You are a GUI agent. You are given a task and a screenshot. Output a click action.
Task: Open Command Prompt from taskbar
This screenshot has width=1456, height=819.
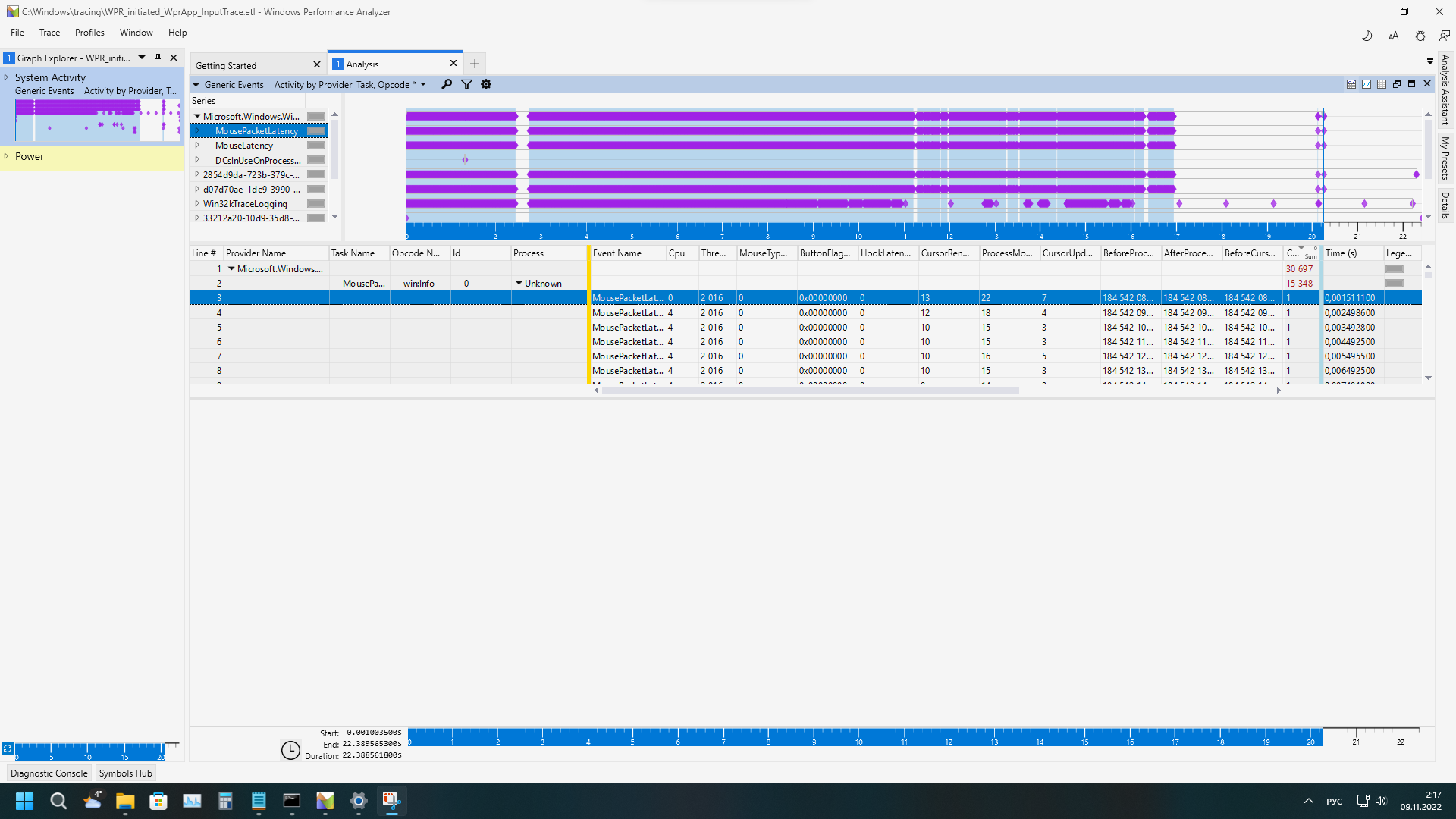coord(292,801)
